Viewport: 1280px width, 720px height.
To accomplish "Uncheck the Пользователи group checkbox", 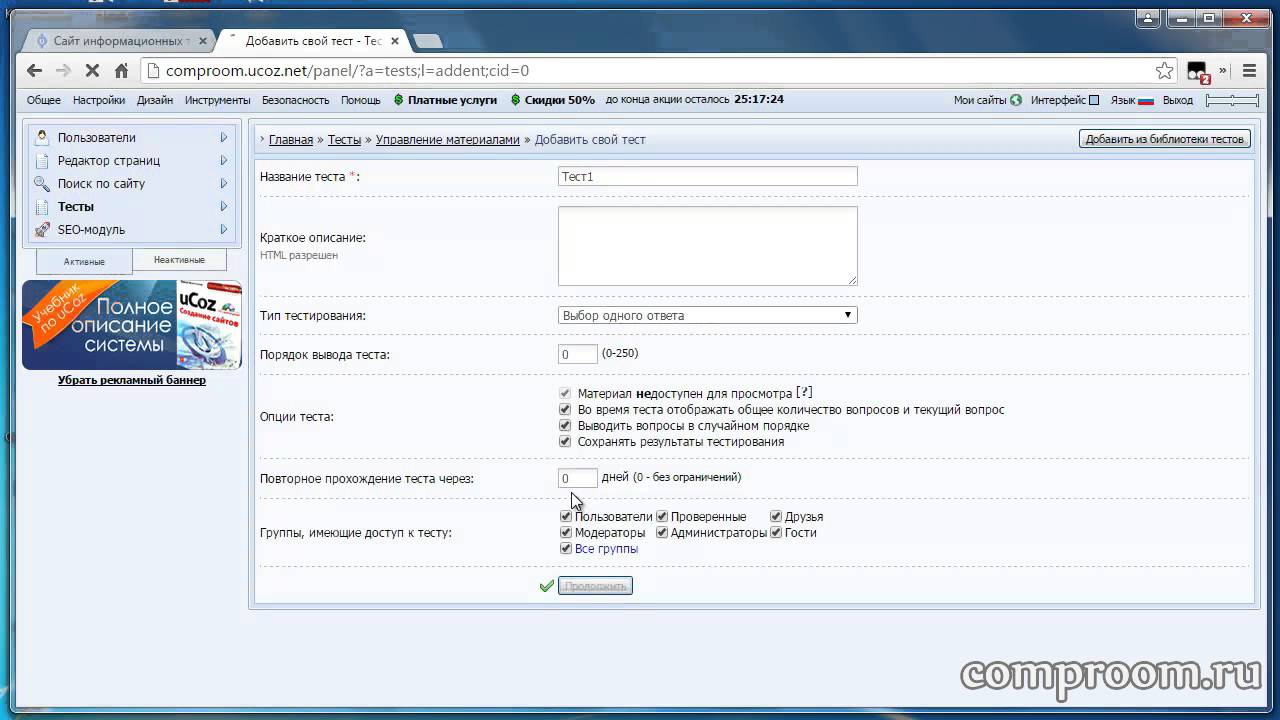I will 566,517.
